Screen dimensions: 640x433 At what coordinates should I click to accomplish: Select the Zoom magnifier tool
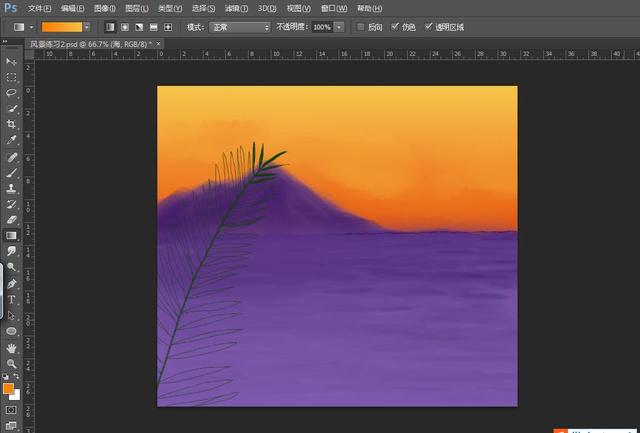point(11,363)
